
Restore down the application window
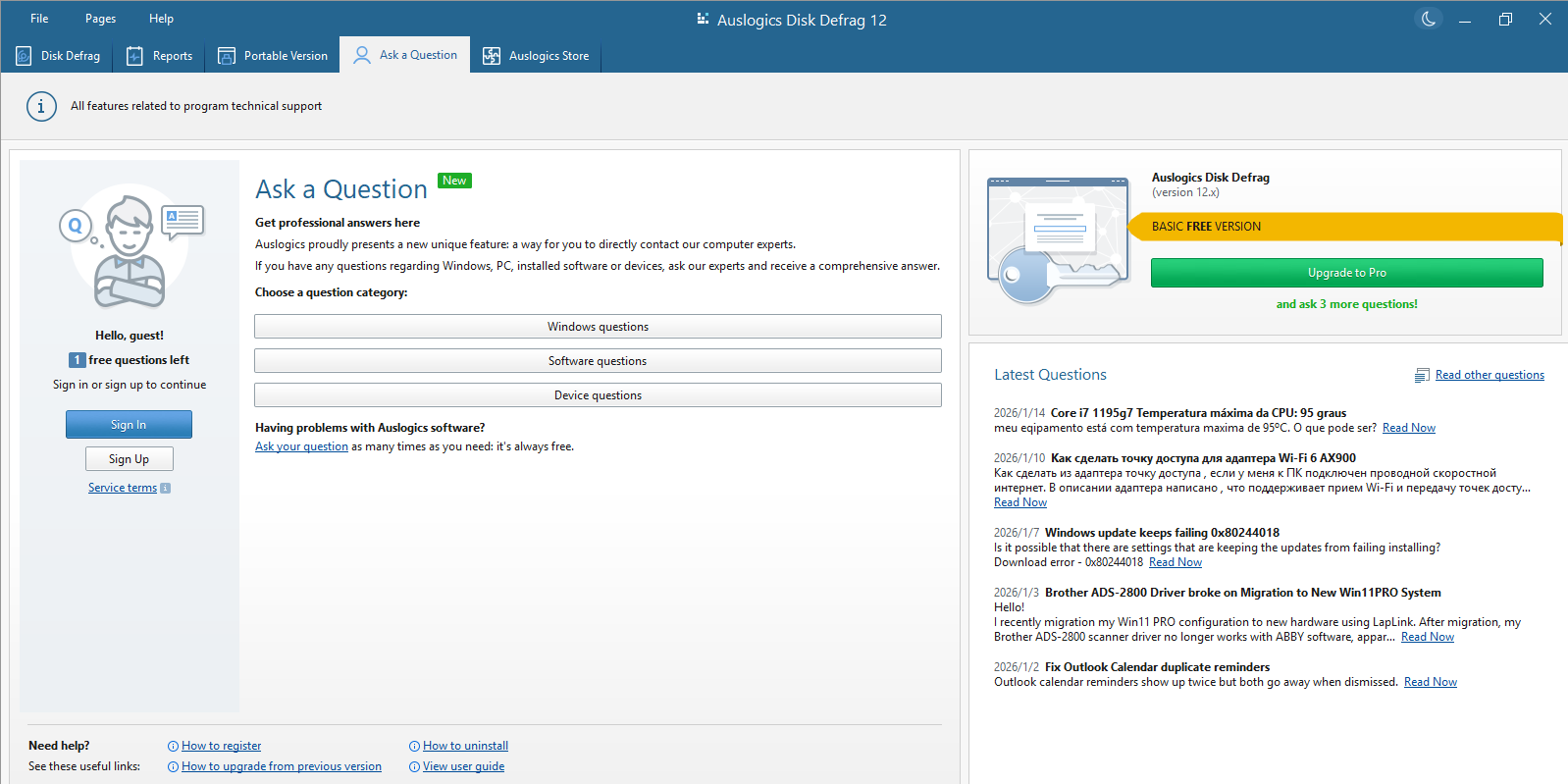1505,19
